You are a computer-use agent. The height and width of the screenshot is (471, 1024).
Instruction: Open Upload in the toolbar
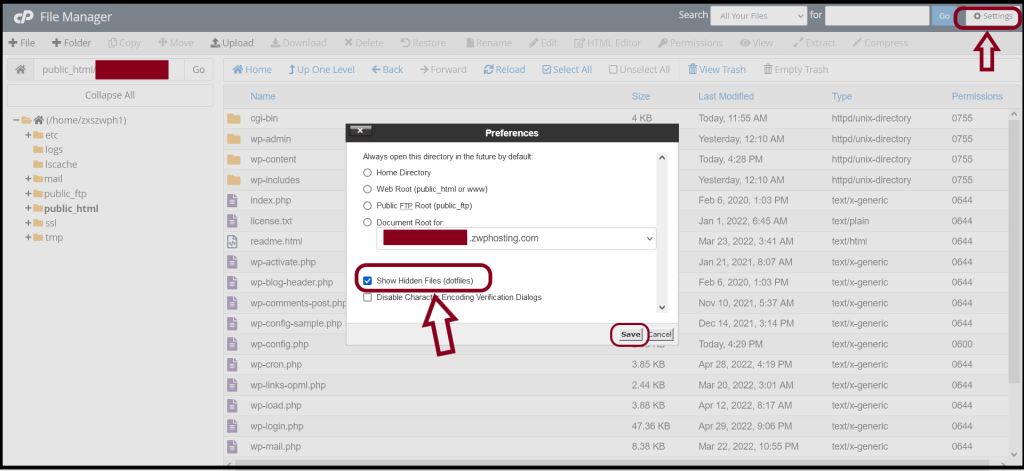(x=232, y=43)
